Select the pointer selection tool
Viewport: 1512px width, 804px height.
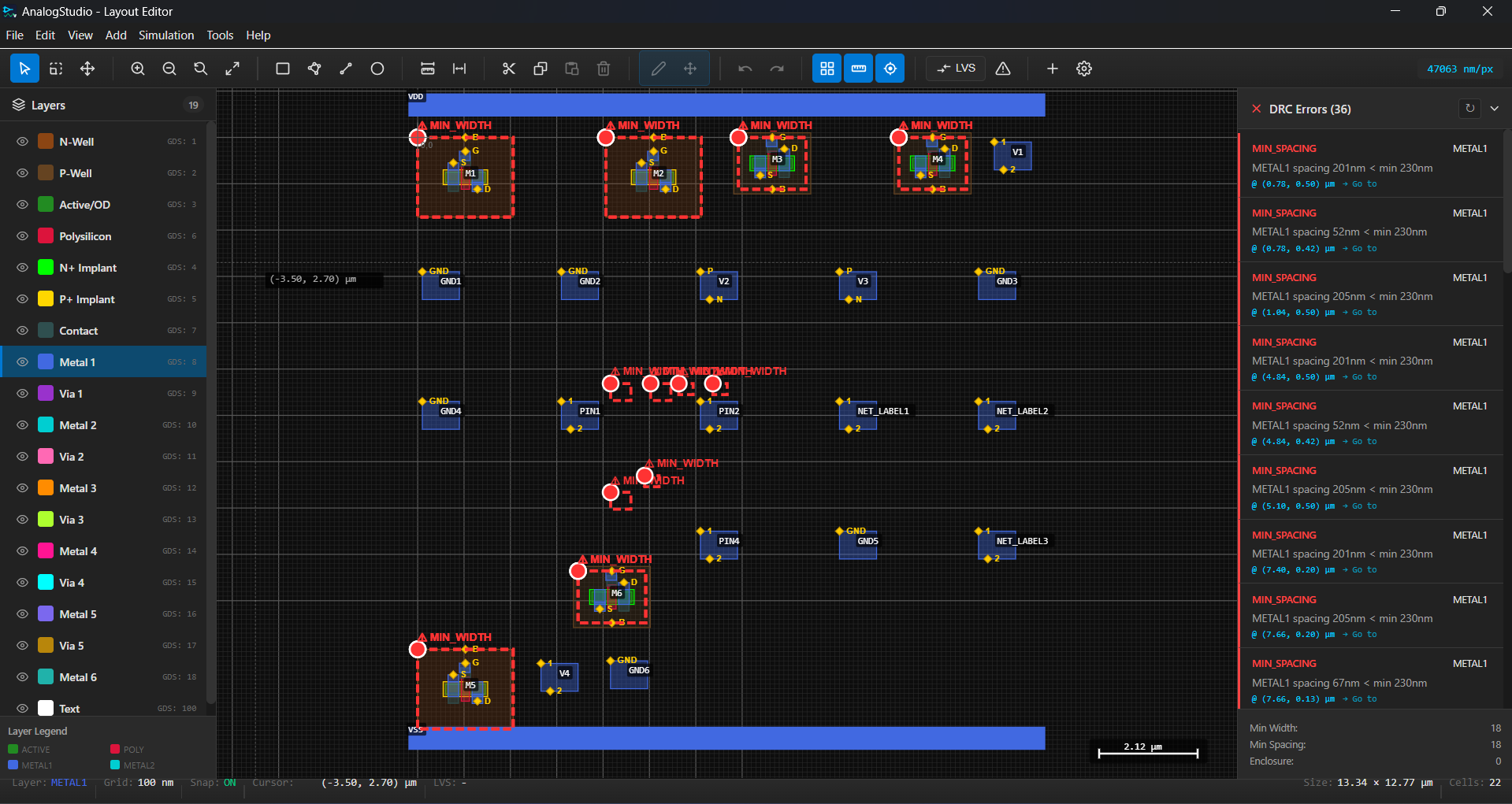click(24, 69)
